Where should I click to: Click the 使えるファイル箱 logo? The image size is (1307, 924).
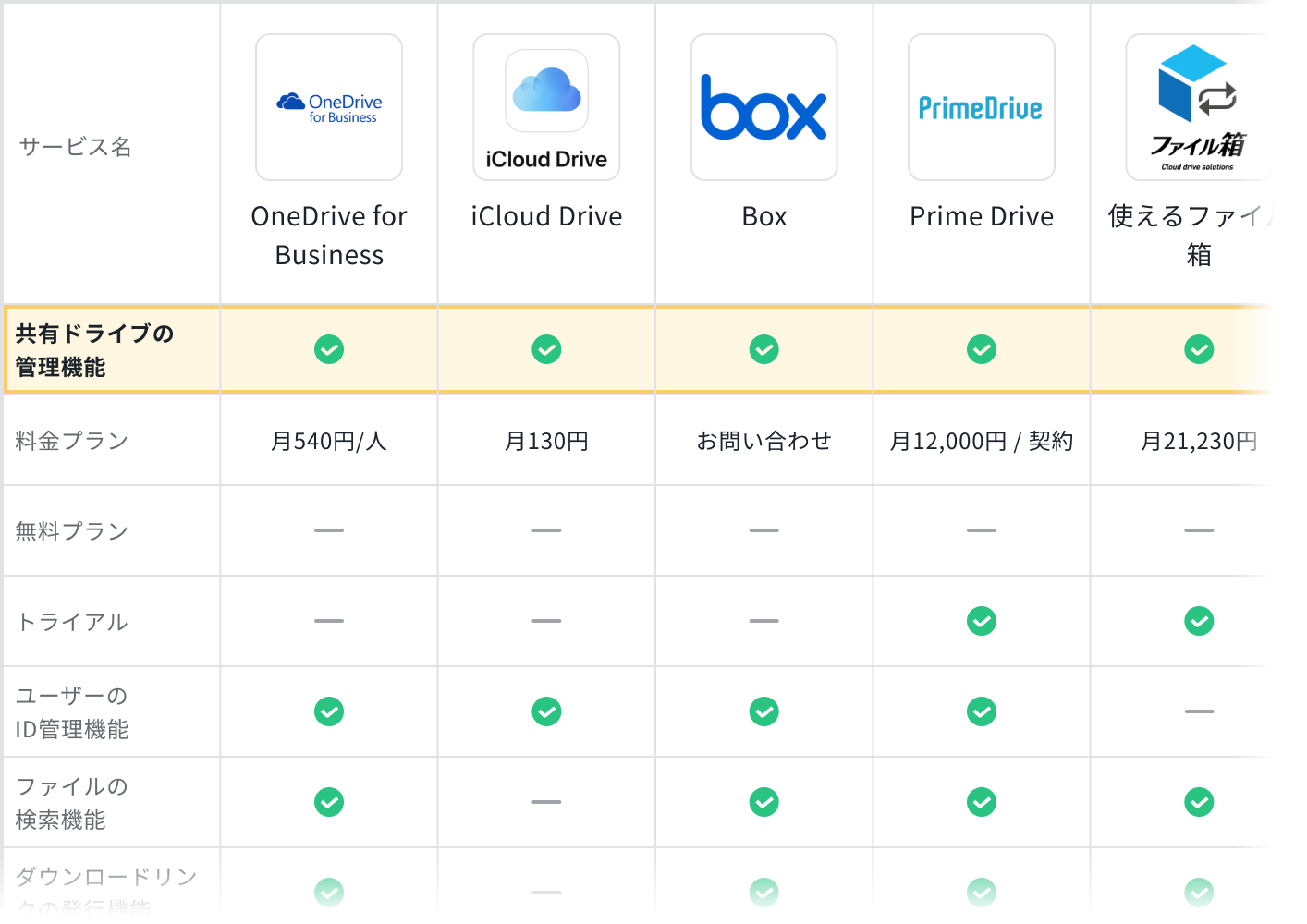click(1197, 107)
